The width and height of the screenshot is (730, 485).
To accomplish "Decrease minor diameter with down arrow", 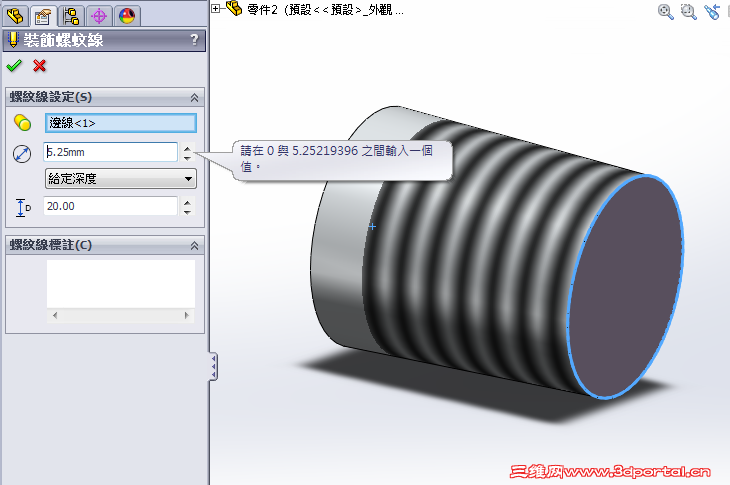I will coord(187,158).
